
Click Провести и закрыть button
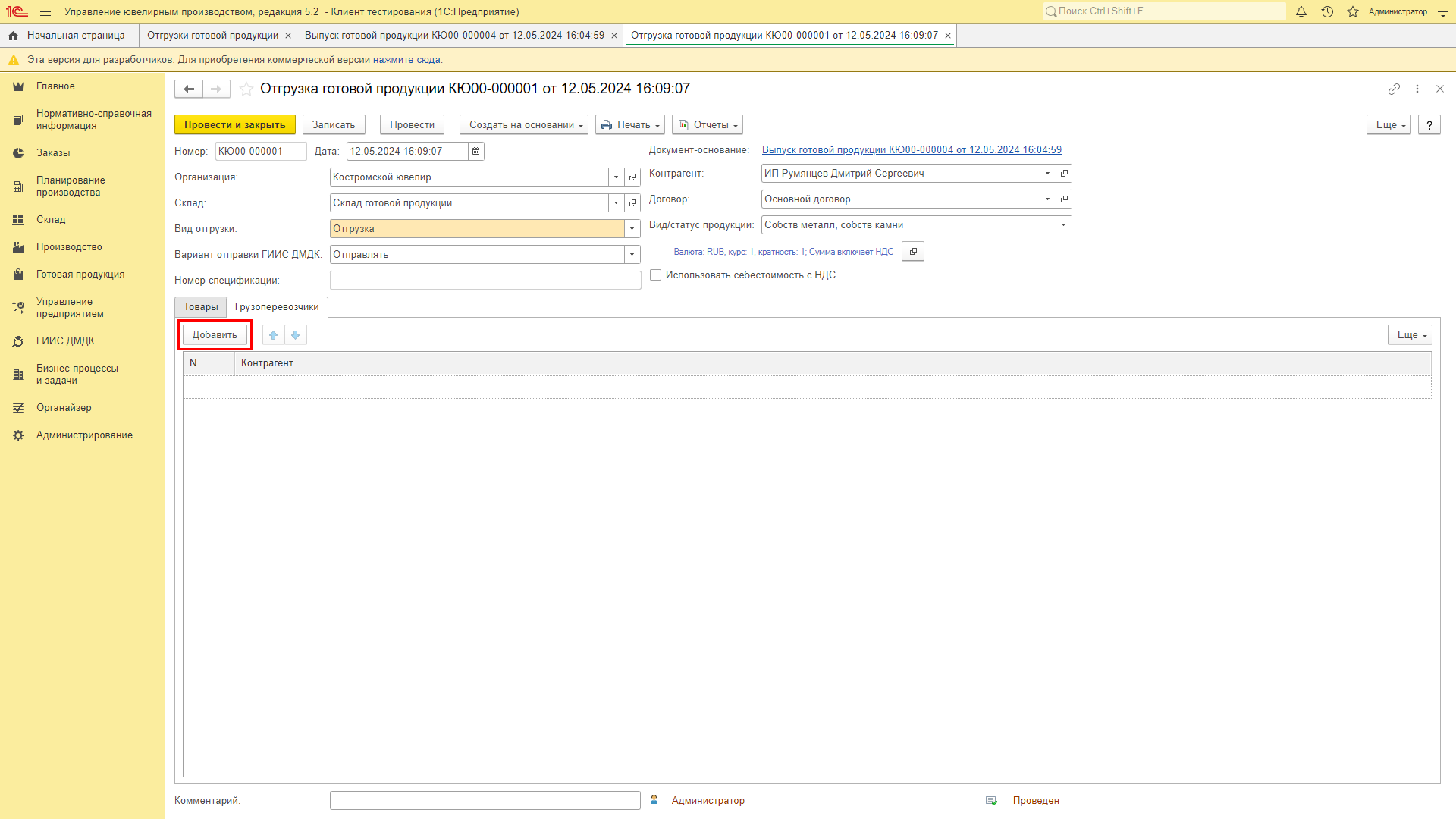pos(235,125)
